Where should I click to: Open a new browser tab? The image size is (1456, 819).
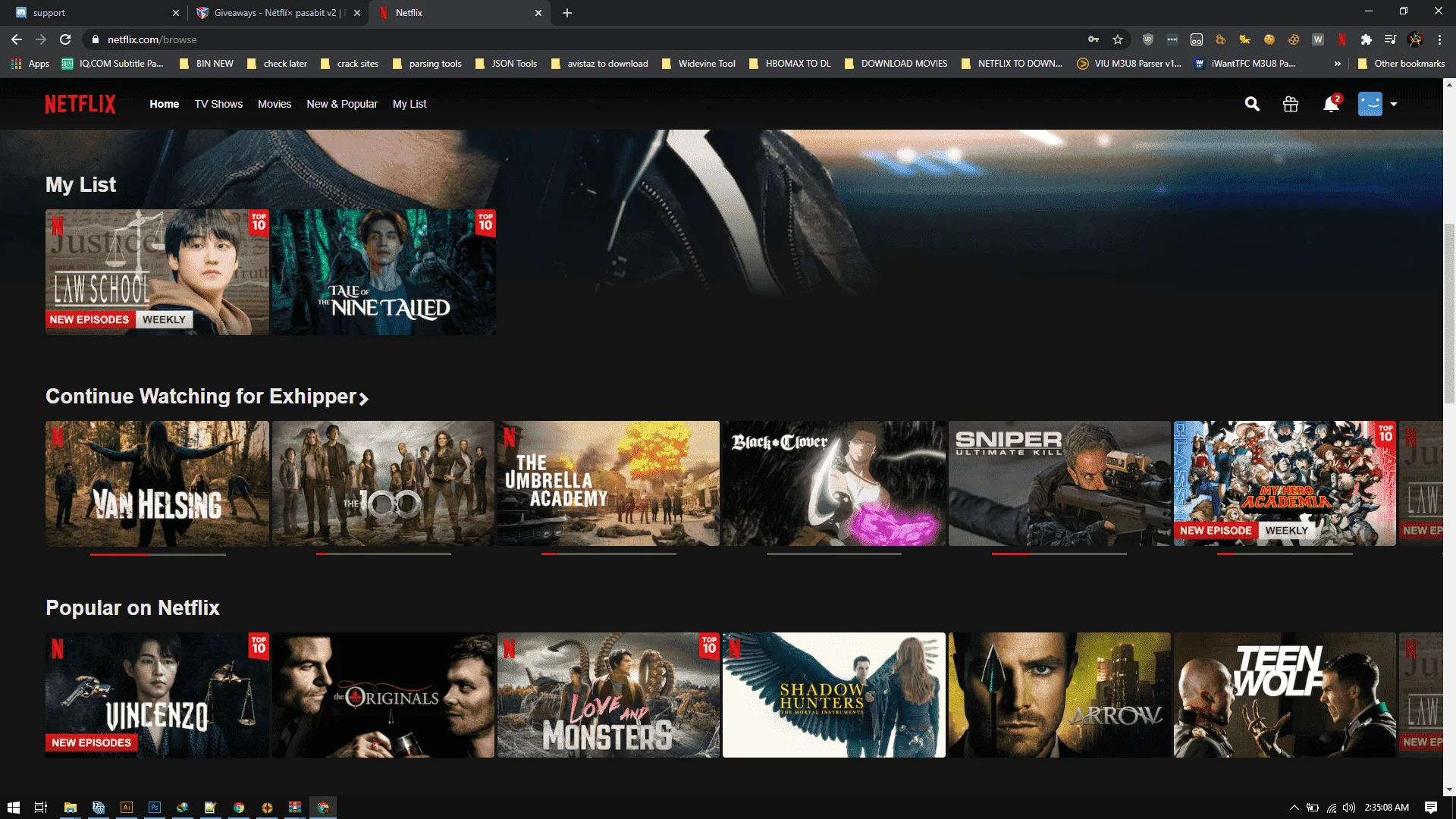pyautogui.click(x=567, y=13)
